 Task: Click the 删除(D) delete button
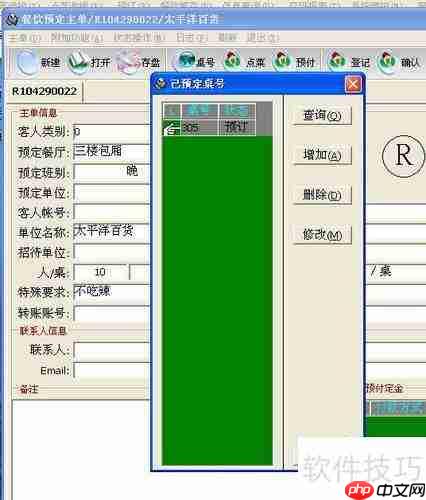[322, 195]
